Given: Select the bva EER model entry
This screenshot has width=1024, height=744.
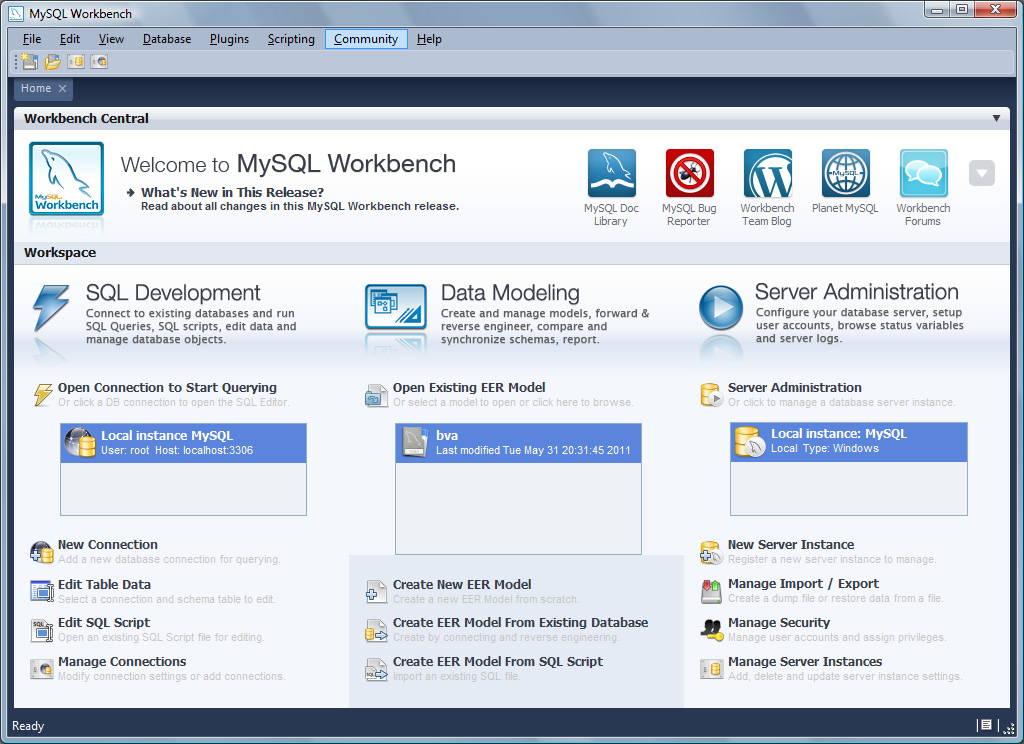Looking at the screenshot, I should pos(519,443).
